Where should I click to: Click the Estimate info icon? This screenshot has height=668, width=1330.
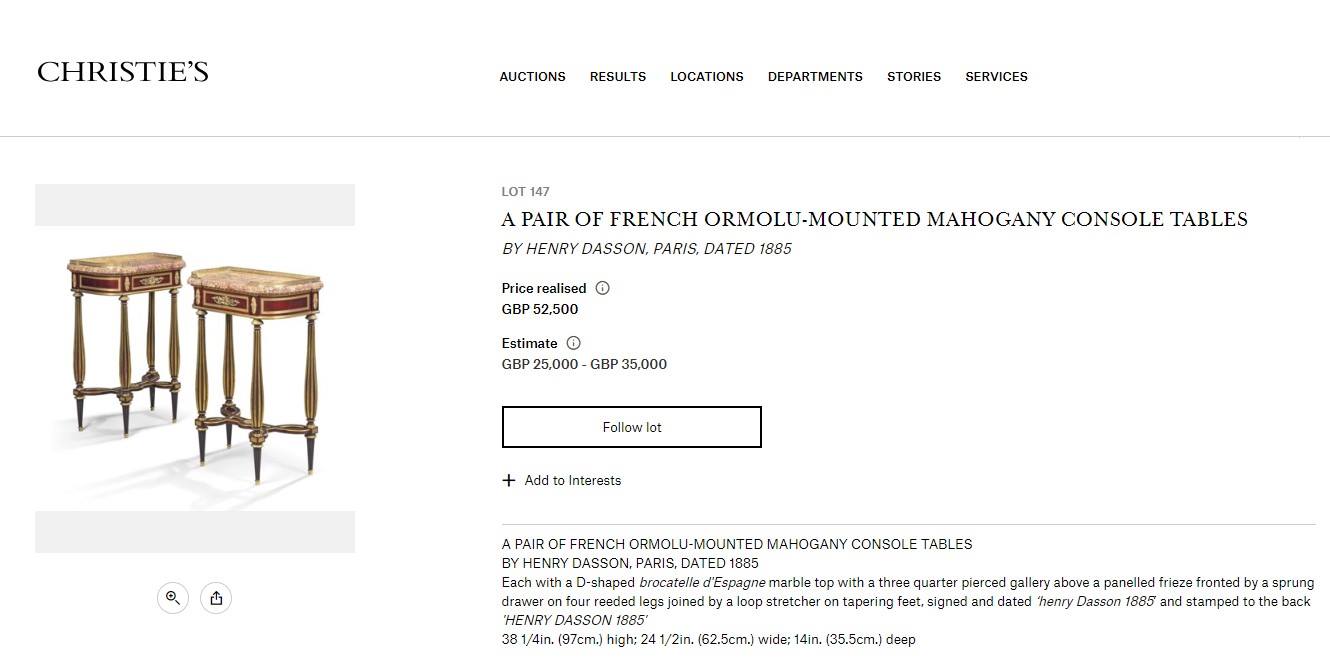coord(573,343)
